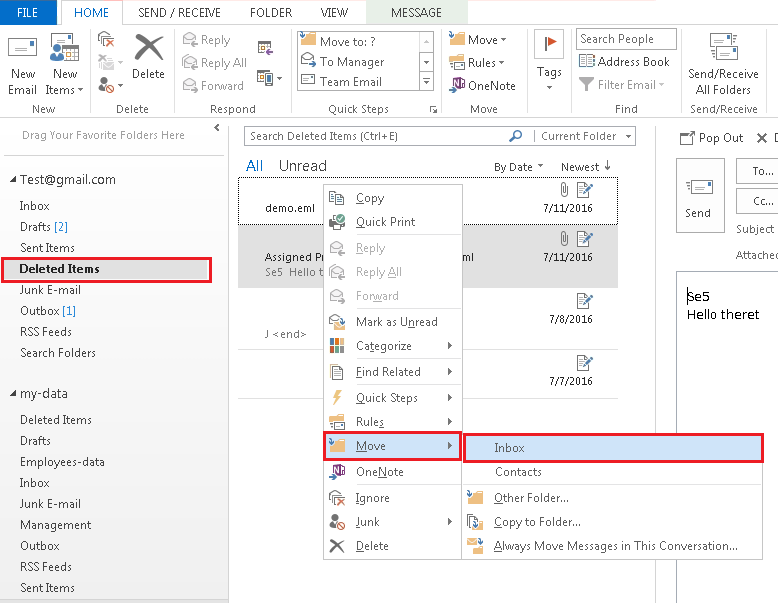Choose Copy to Folder... option

click(613, 522)
